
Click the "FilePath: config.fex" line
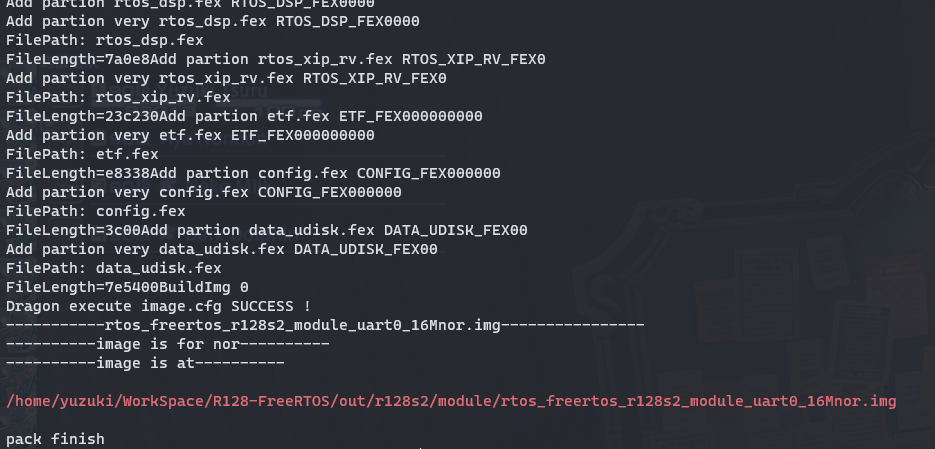[95, 211]
